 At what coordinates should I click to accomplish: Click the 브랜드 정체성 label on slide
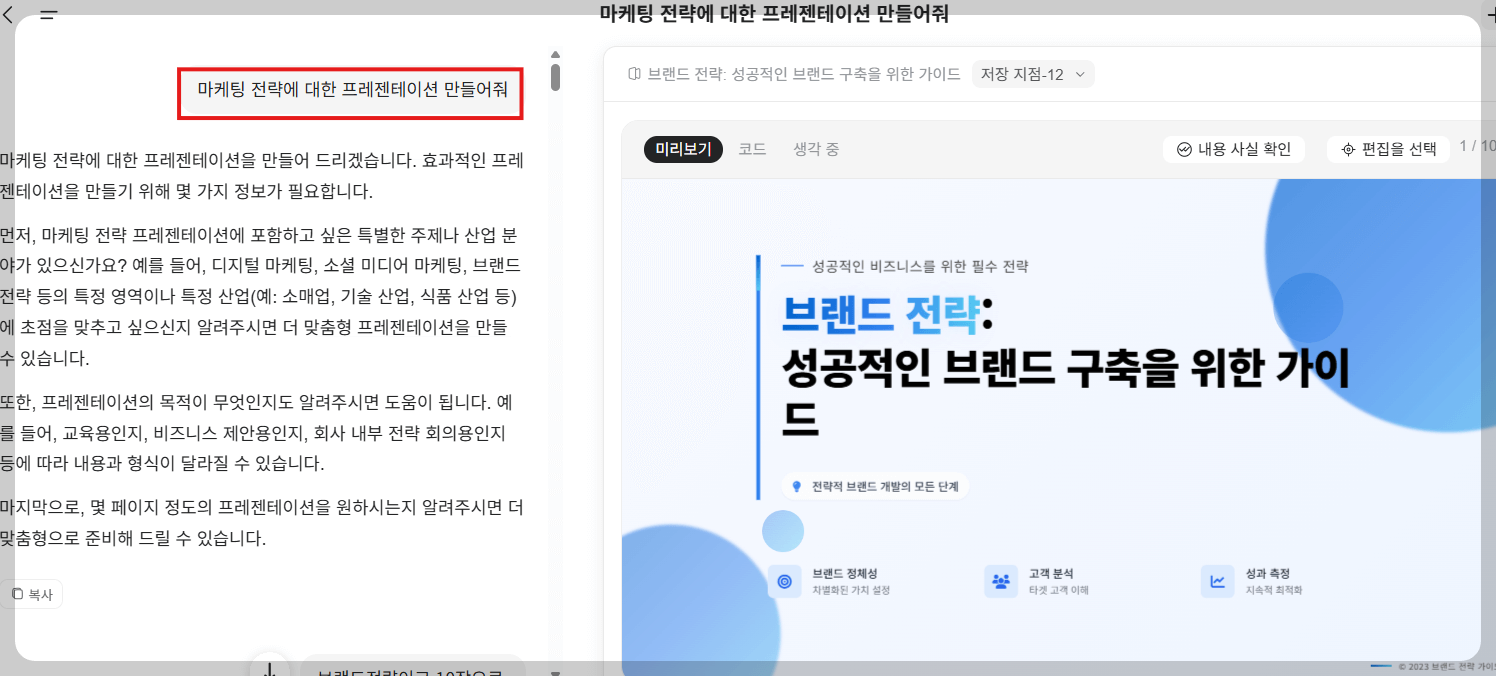pos(845,574)
